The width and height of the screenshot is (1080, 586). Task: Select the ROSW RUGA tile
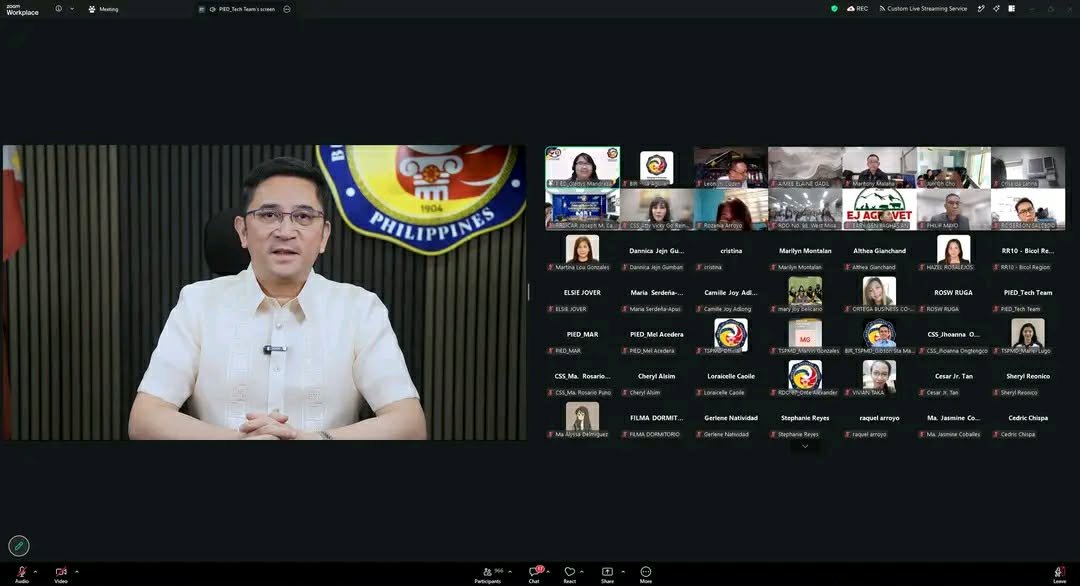[953, 295]
